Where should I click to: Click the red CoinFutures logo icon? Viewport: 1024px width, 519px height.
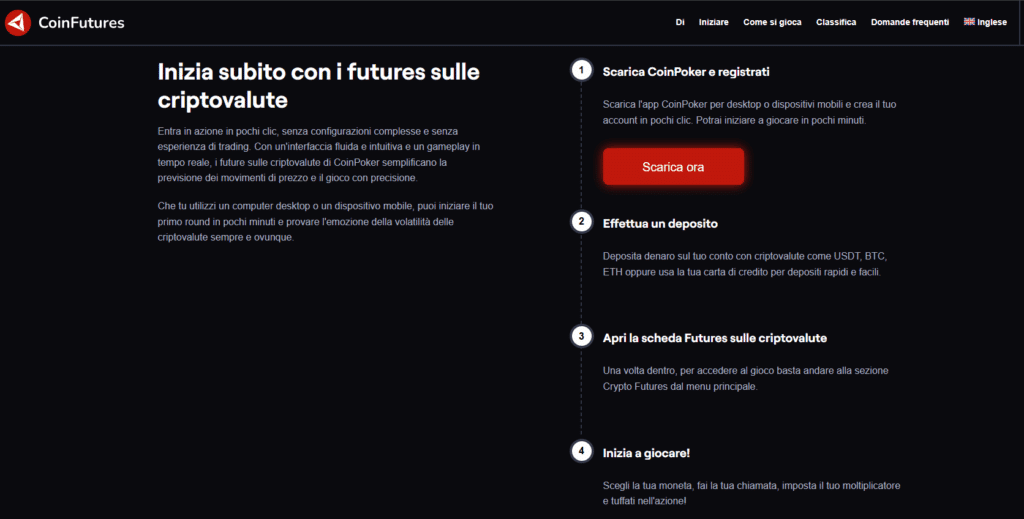(x=18, y=23)
